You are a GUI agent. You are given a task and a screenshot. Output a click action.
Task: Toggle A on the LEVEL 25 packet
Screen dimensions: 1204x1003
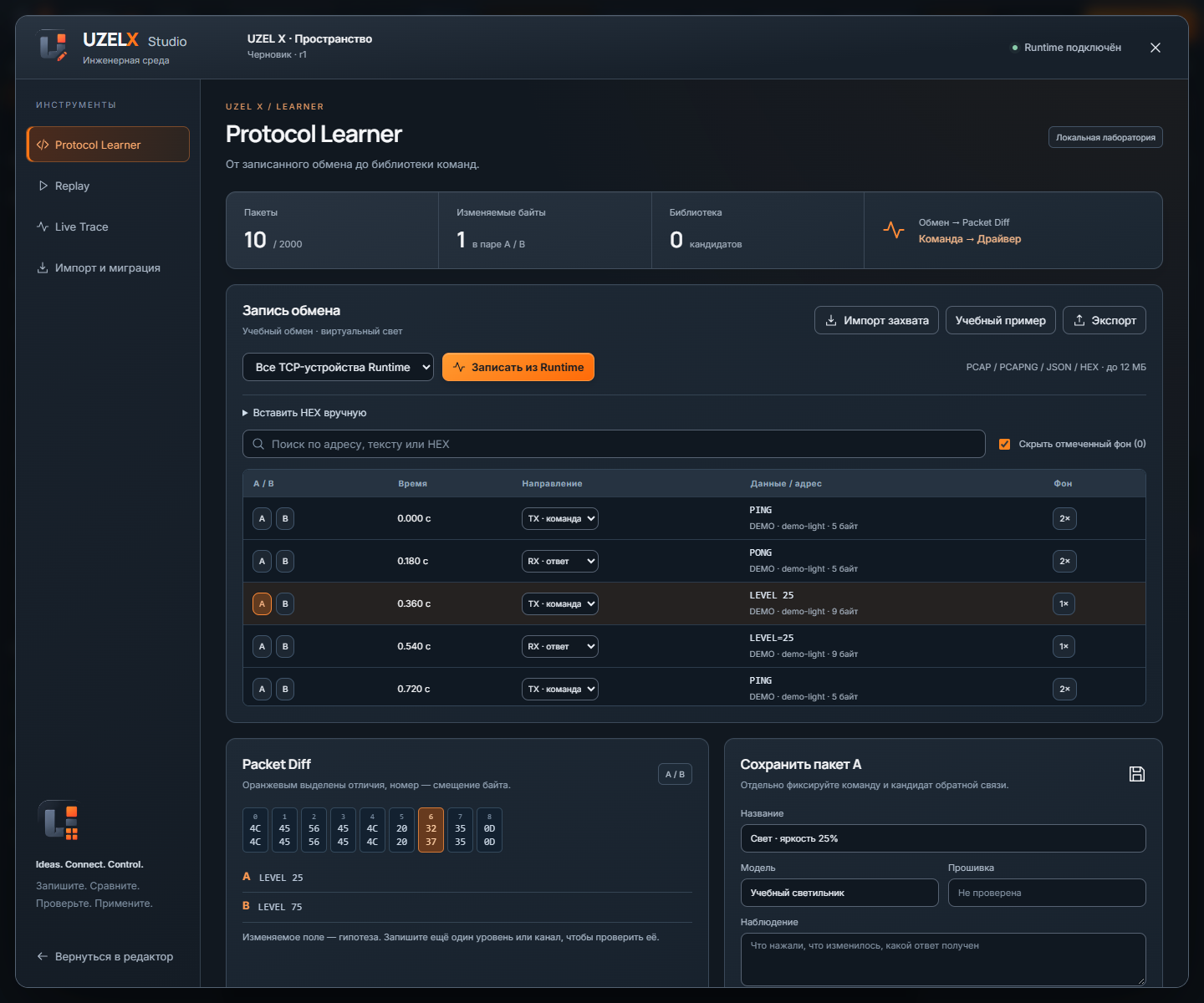tap(262, 603)
